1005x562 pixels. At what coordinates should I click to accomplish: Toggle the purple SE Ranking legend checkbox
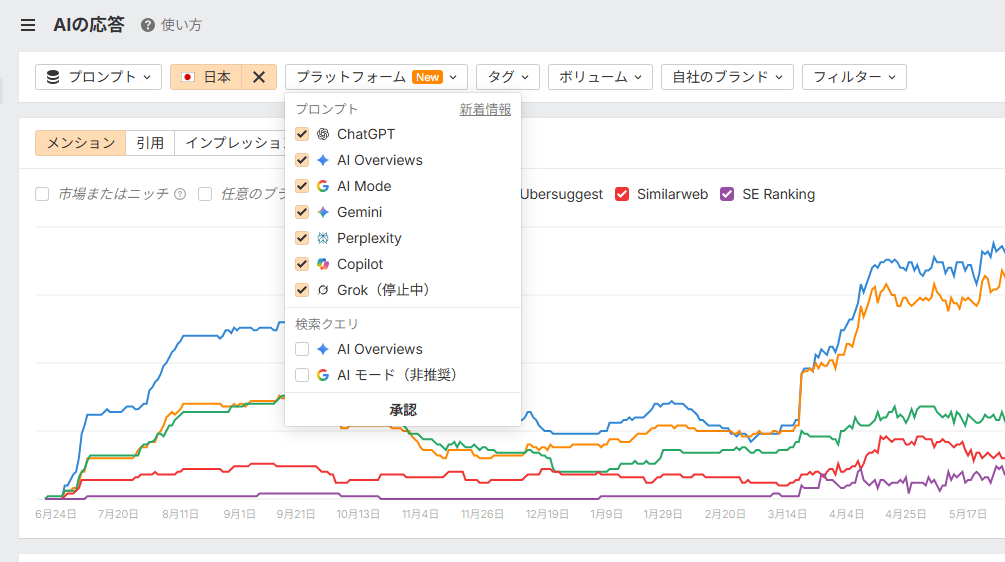click(727, 194)
